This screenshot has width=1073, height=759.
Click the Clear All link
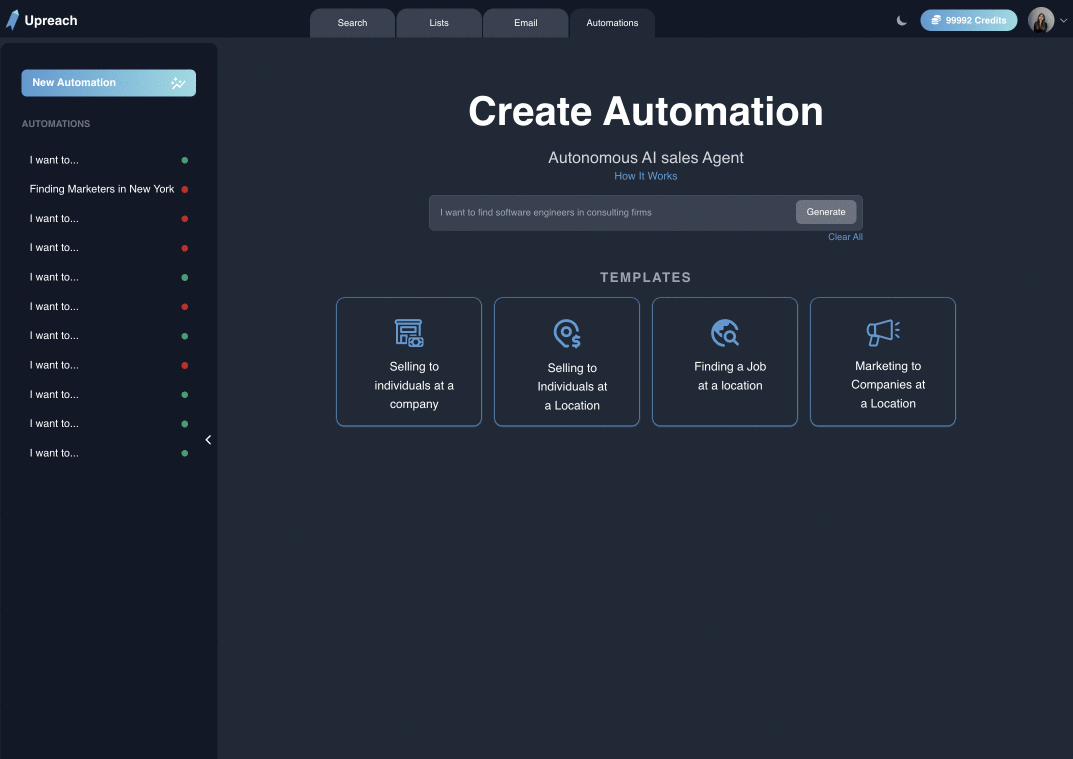click(x=845, y=237)
